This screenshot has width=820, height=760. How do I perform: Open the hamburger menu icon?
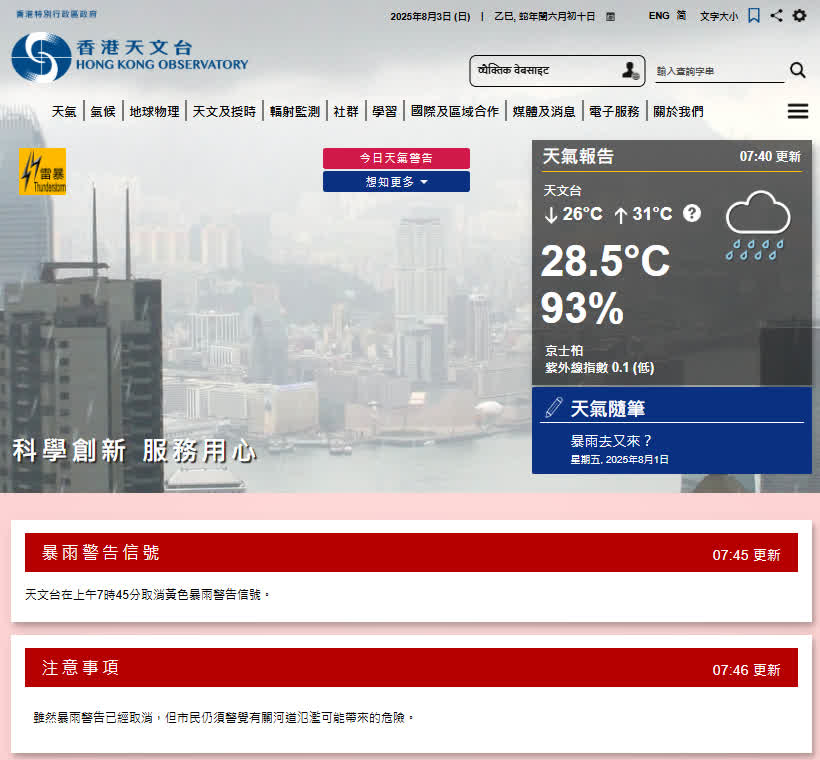tap(797, 111)
